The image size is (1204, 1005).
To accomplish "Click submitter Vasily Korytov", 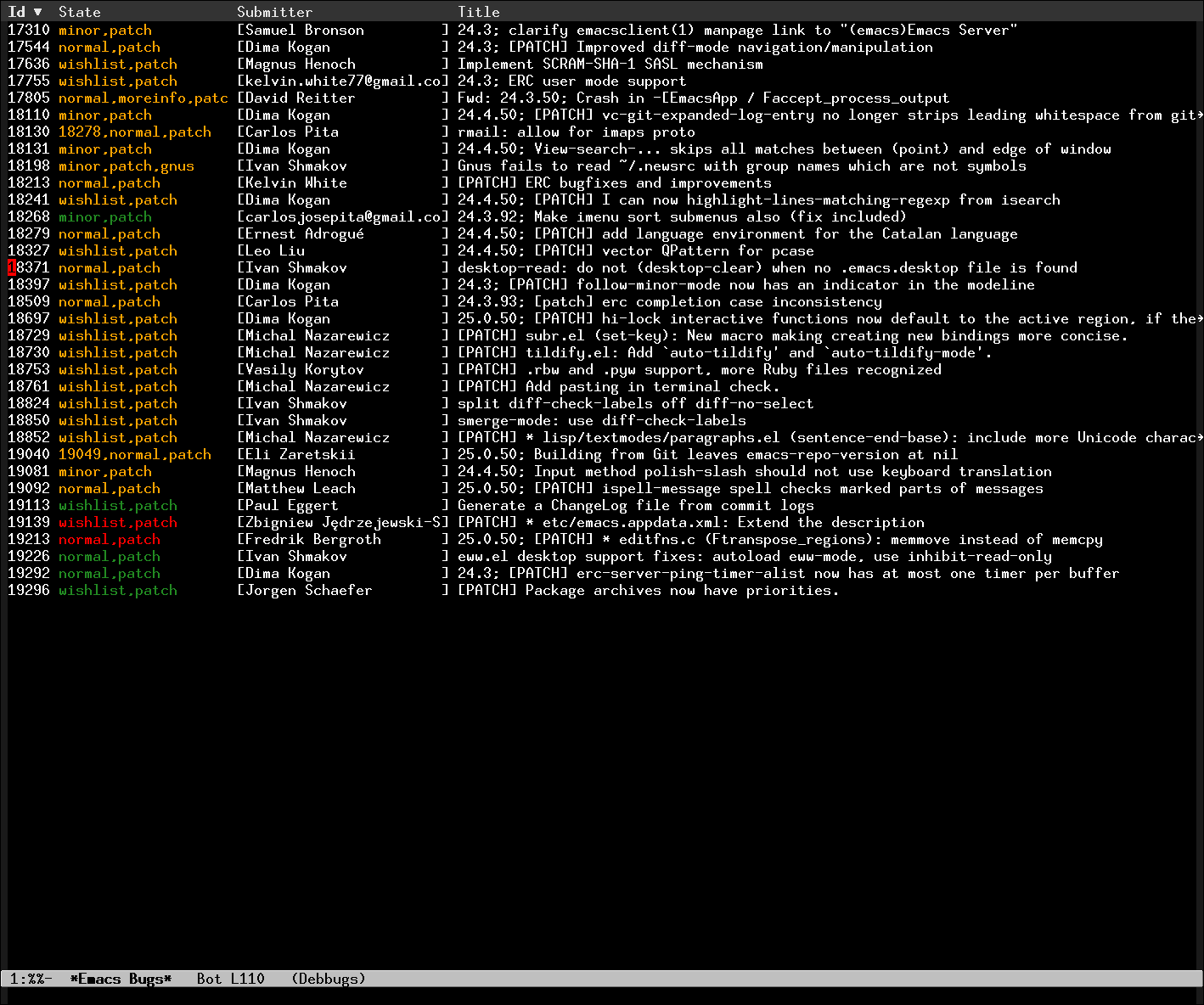I will click(305, 369).
